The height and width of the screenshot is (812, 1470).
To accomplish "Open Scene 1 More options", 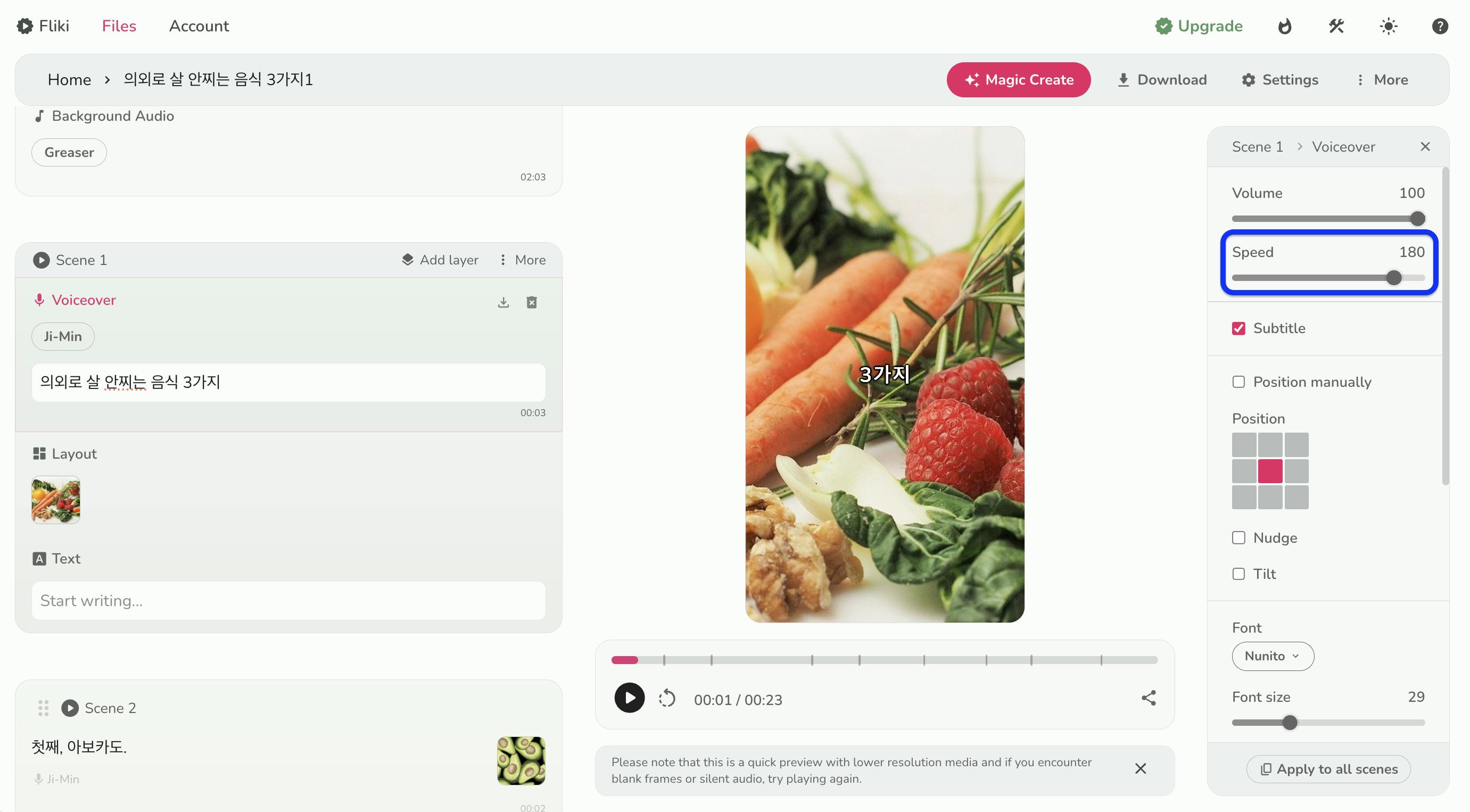I will [522, 260].
